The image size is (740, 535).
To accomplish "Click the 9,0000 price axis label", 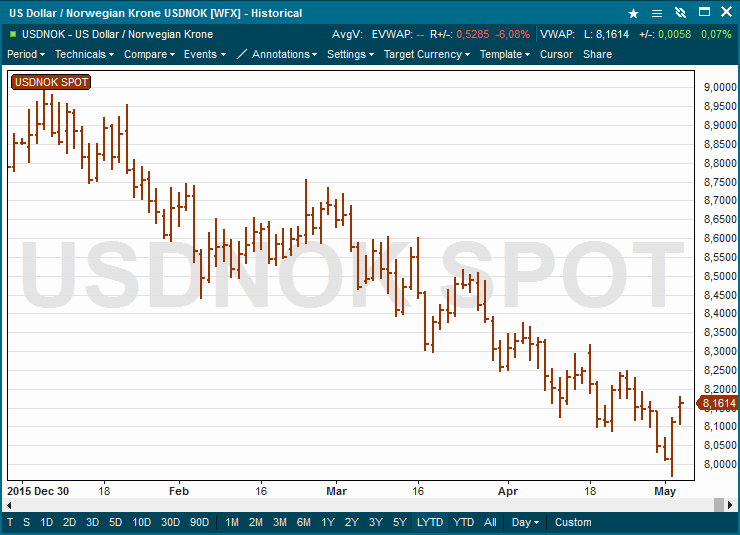I will pyautogui.click(x=720, y=87).
